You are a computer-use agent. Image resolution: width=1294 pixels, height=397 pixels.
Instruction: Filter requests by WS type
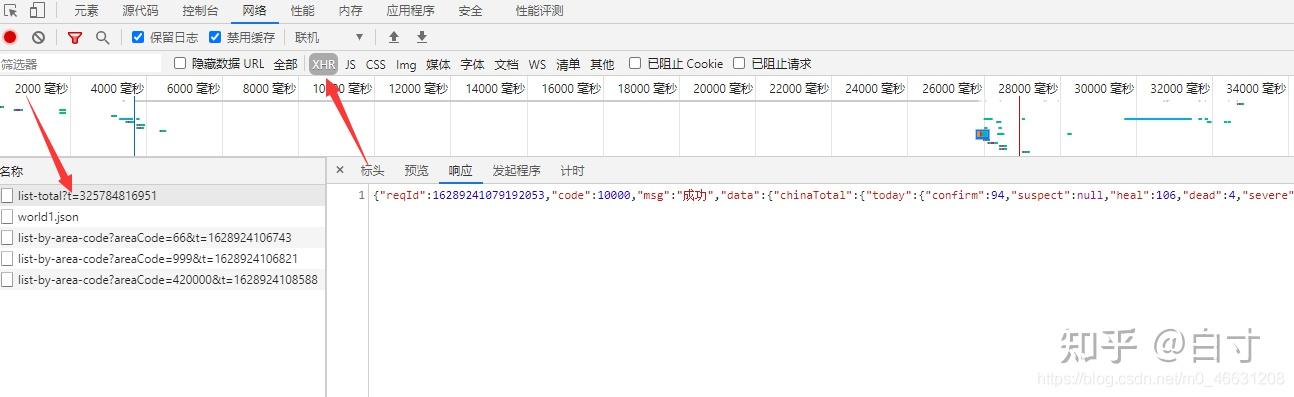point(537,64)
